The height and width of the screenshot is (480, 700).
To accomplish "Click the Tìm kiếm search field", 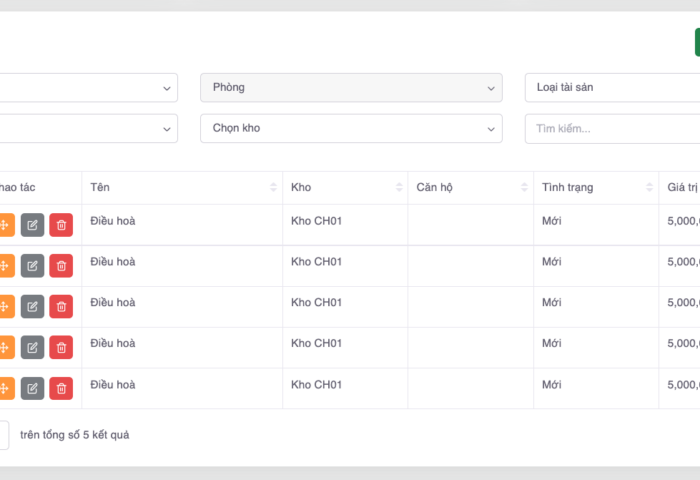I will click(x=612, y=128).
